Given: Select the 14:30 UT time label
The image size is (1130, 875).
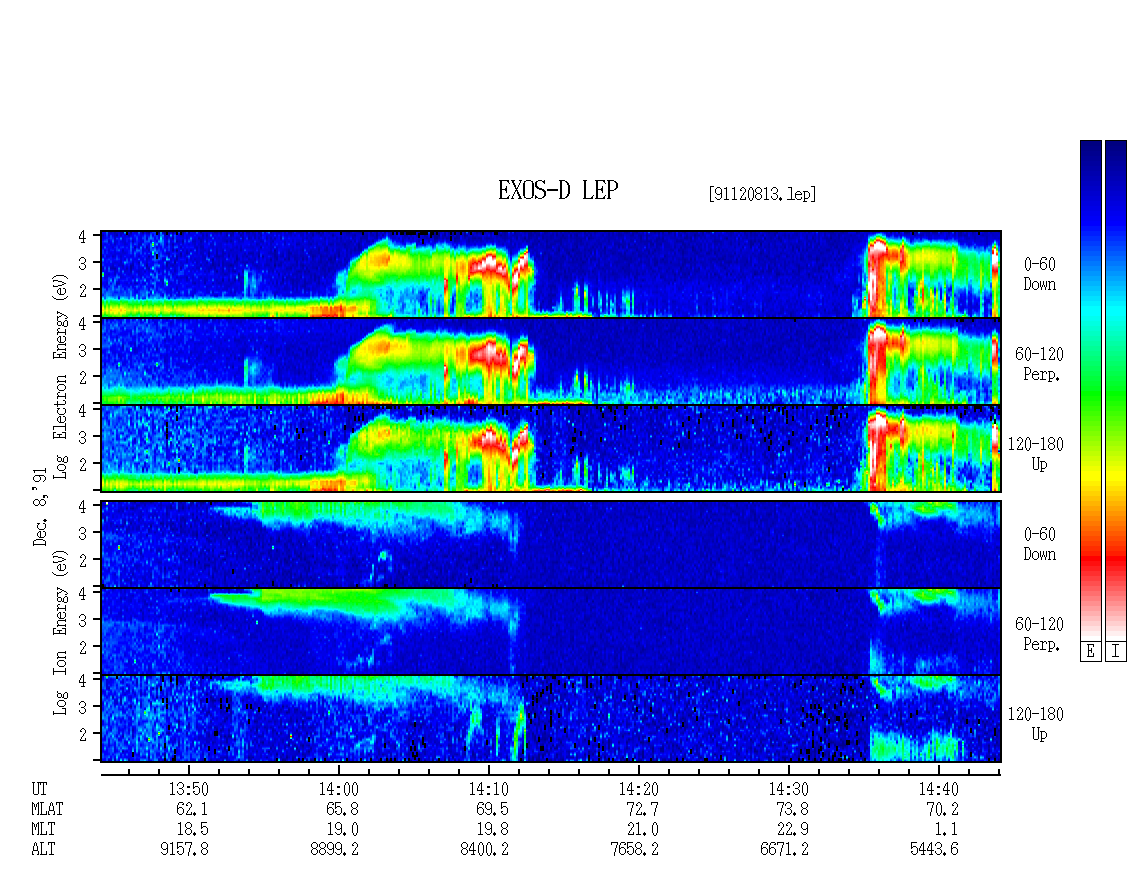Looking at the screenshot, I should (788, 789).
